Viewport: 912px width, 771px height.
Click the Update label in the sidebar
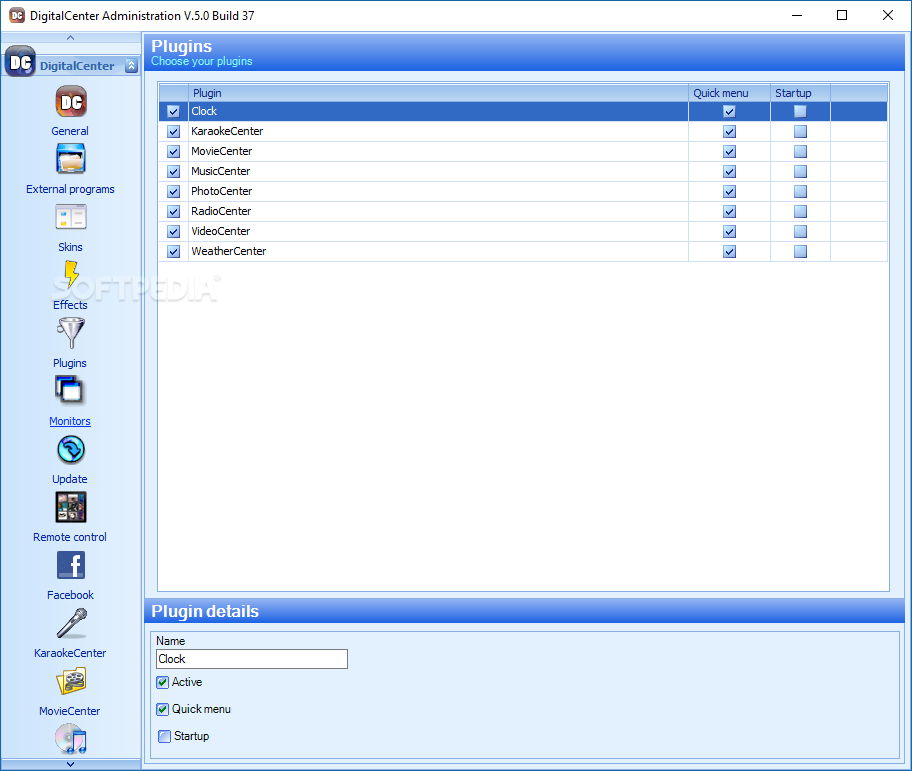70,479
